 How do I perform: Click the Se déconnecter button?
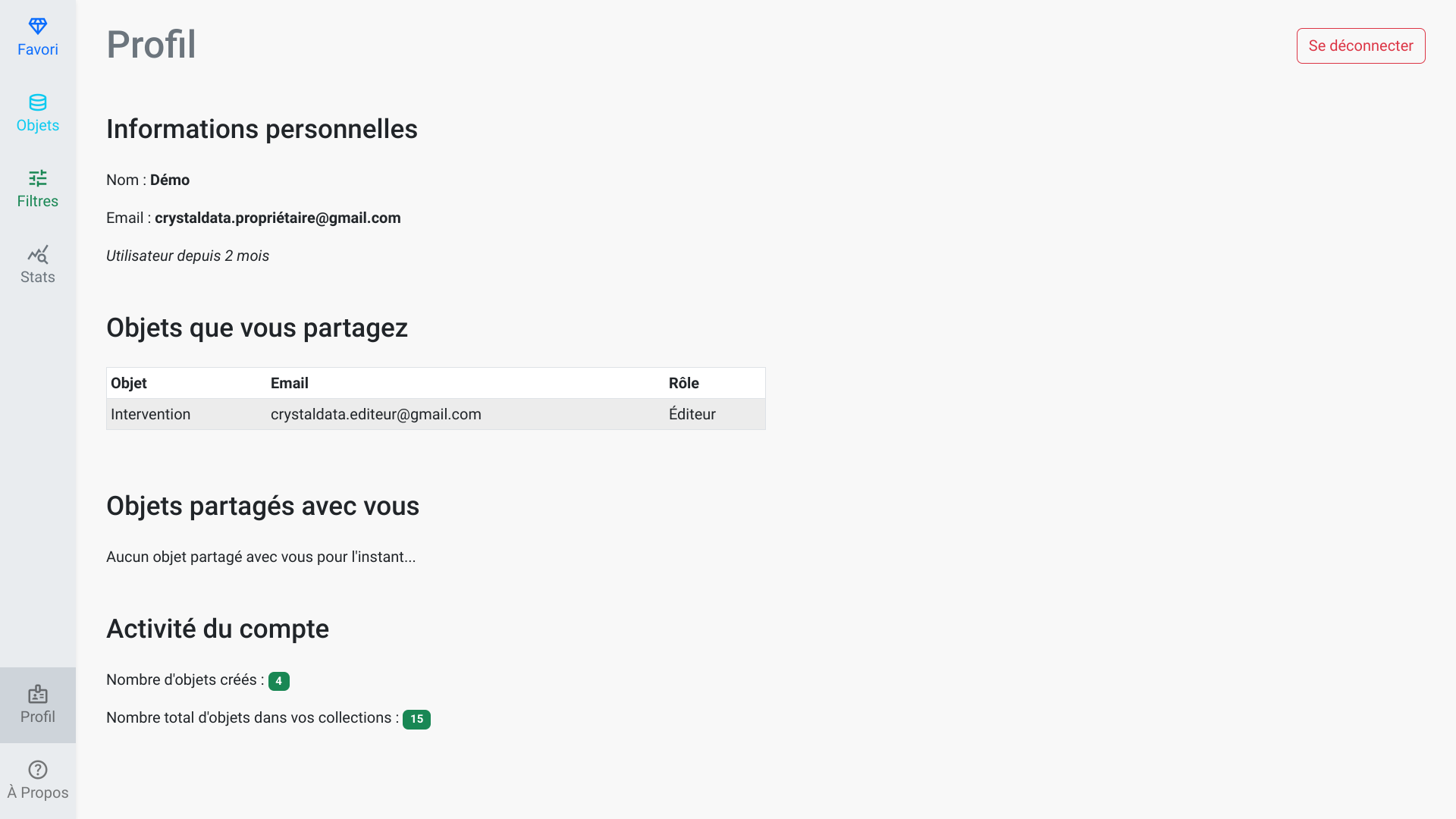1360,45
